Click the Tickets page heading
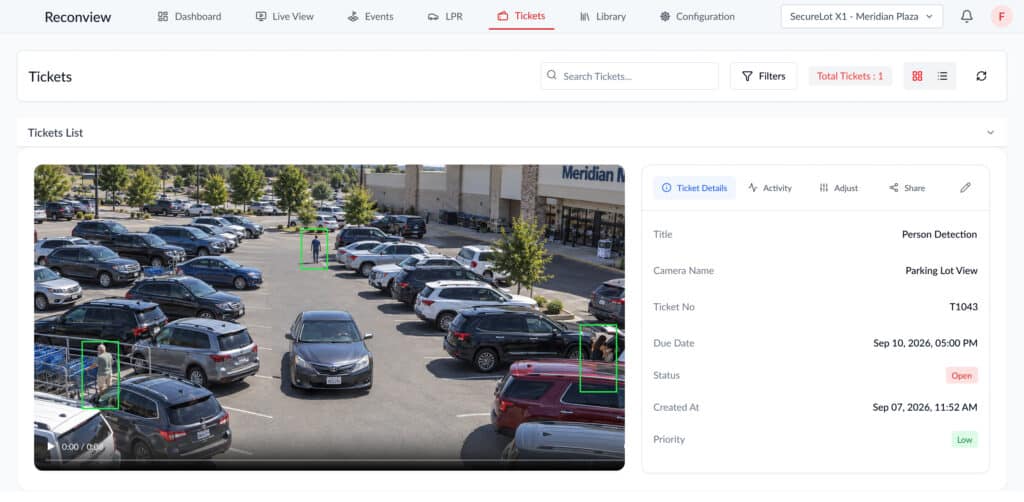 pyautogui.click(x=50, y=76)
